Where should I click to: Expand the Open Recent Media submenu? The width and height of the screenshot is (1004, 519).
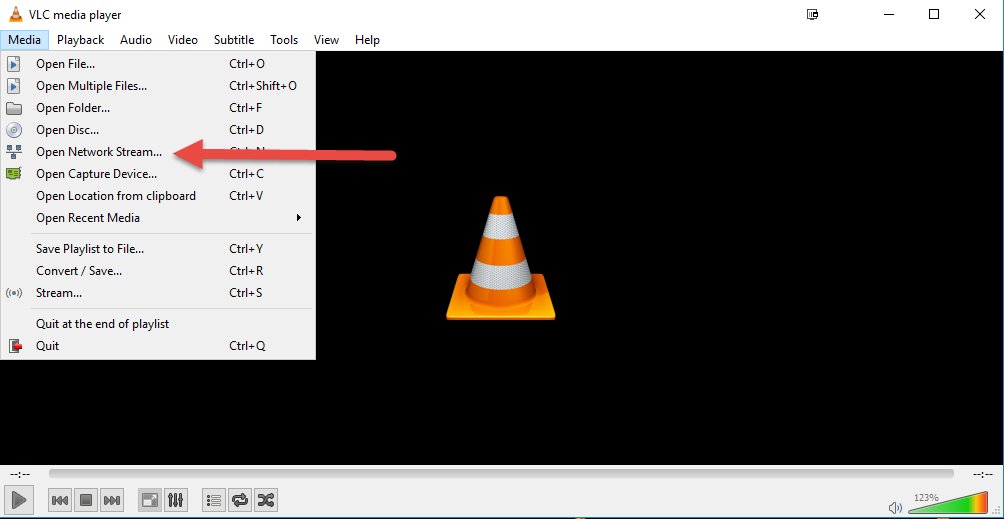tap(158, 218)
